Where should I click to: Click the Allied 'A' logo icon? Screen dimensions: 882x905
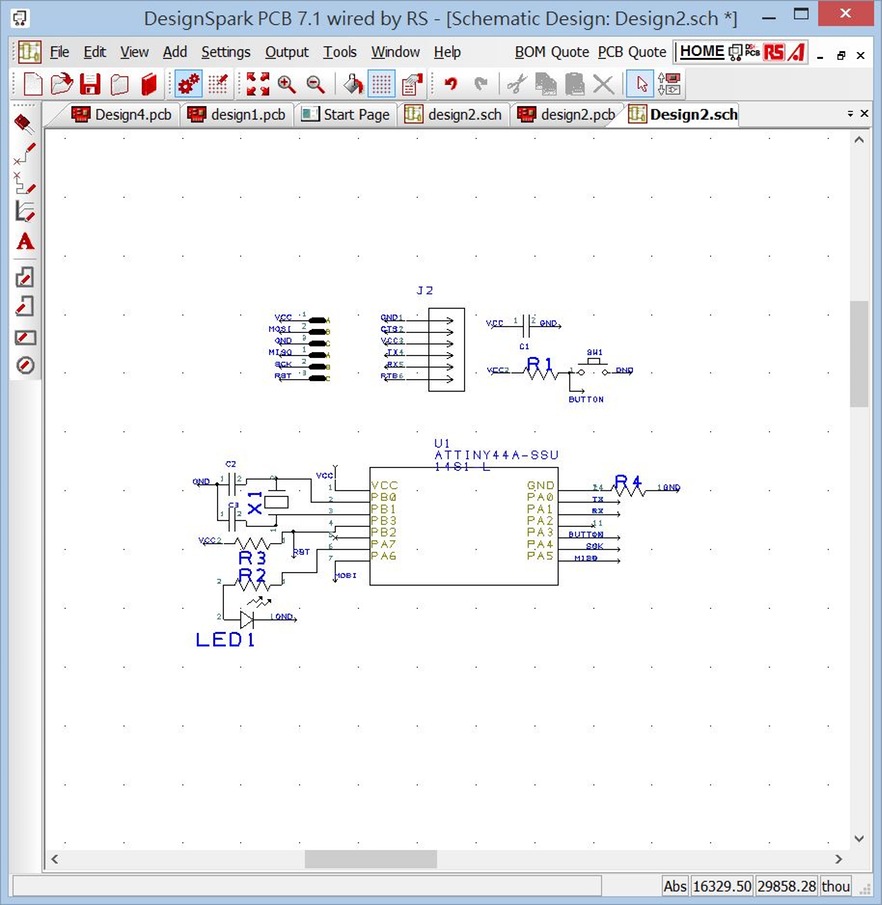(x=797, y=52)
